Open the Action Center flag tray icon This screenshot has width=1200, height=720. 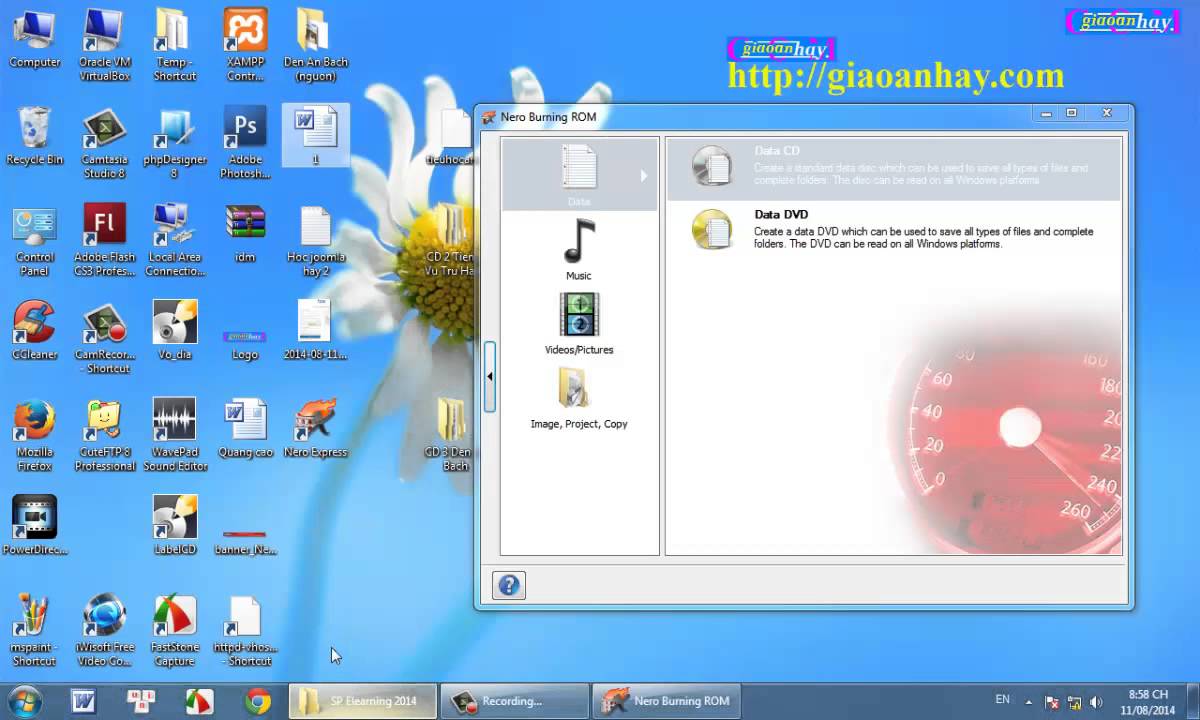point(1052,702)
